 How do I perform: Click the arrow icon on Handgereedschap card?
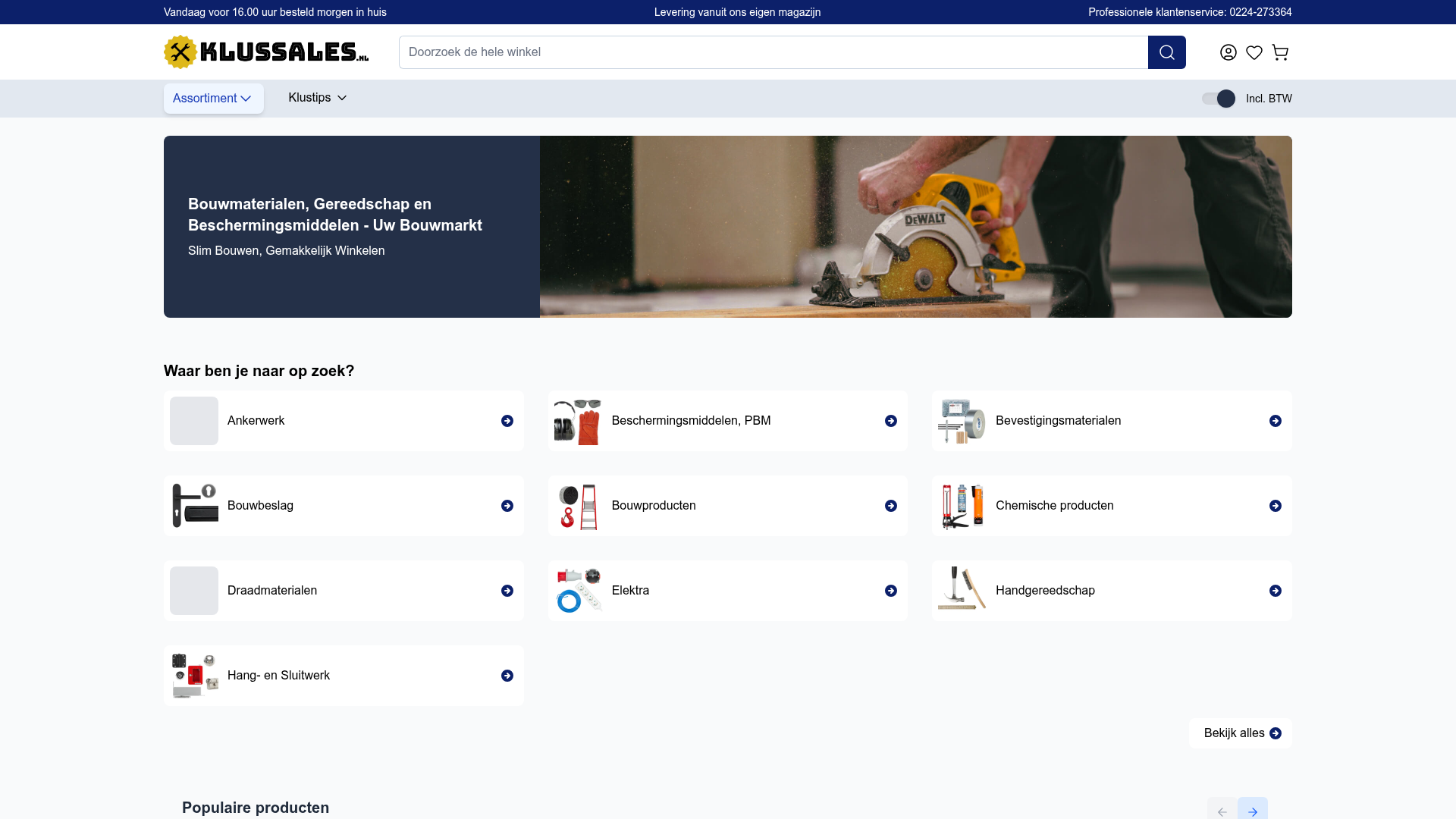tap(1276, 591)
